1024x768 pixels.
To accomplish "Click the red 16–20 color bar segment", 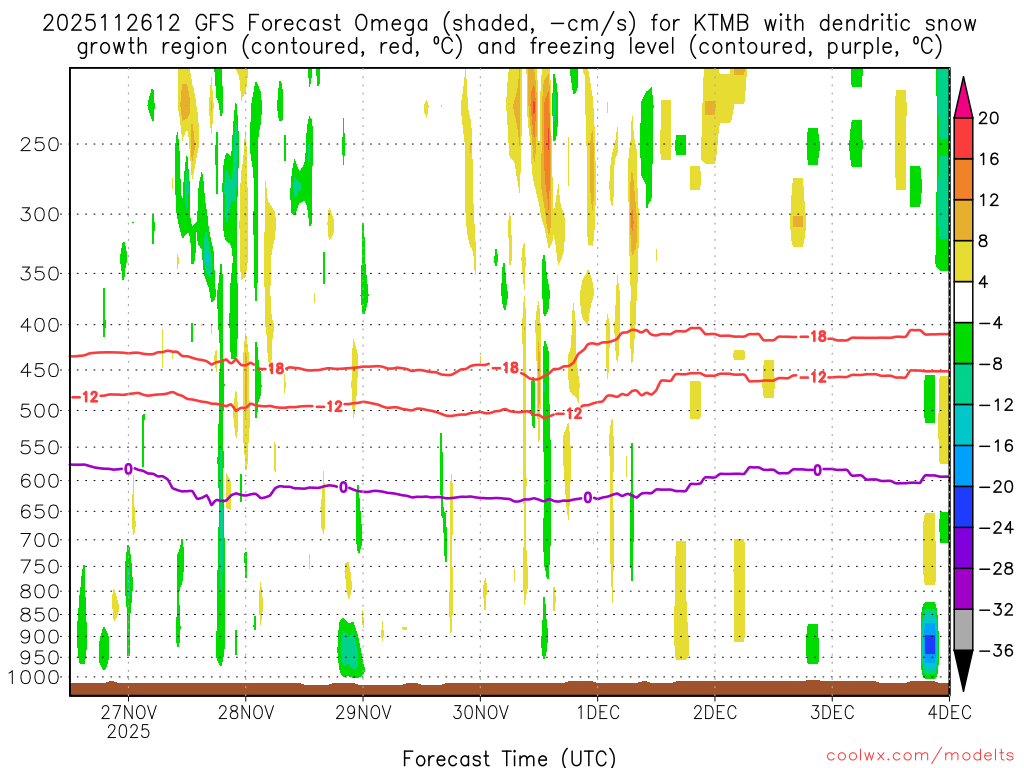I will click(963, 138).
